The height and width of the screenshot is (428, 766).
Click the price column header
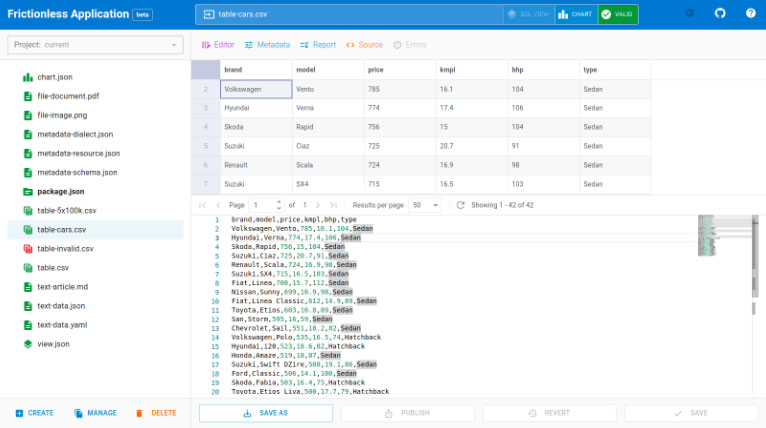point(400,70)
